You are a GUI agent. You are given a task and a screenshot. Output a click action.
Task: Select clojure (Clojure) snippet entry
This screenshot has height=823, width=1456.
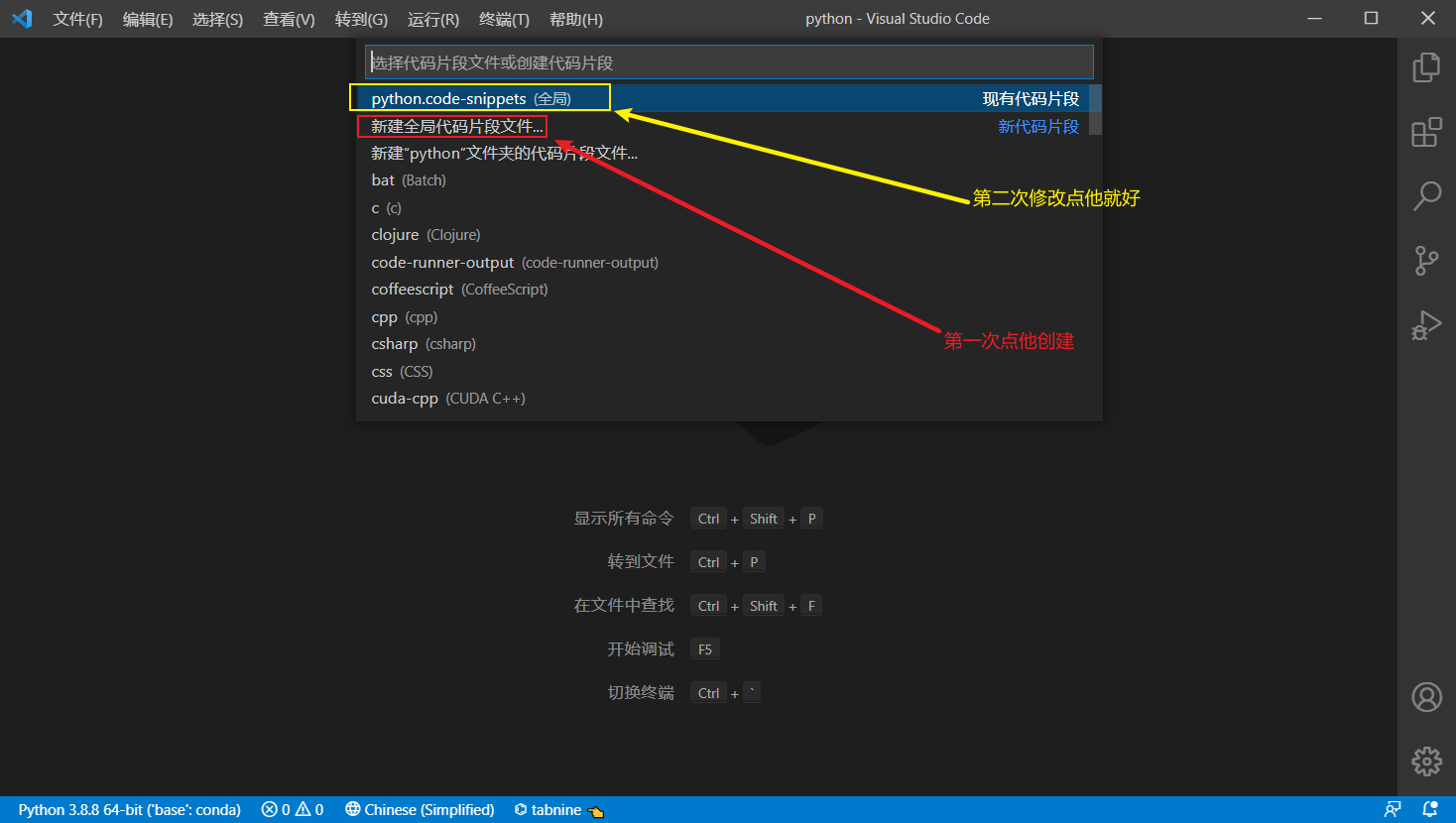click(722, 235)
